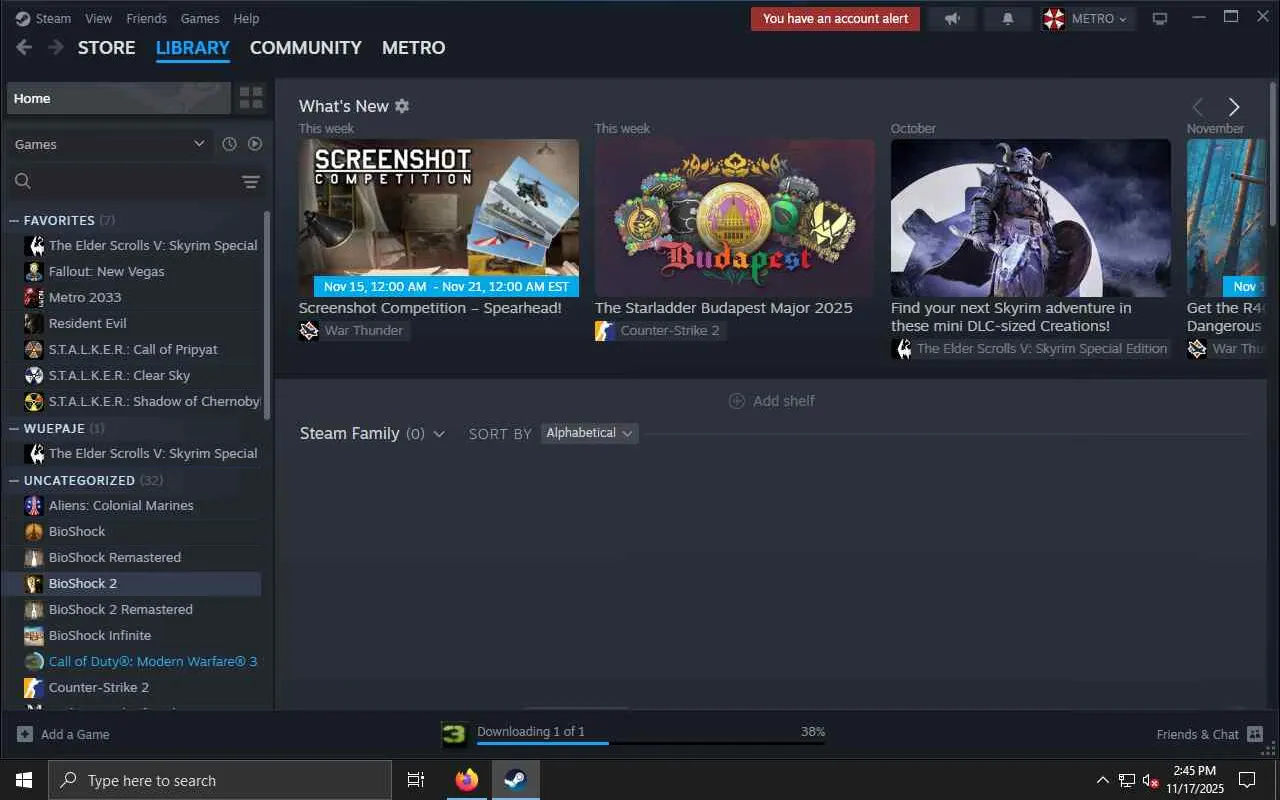Image resolution: width=1280 pixels, height=800 pixels.
Task: Show previous What's New items
Action: [1198, 107]
